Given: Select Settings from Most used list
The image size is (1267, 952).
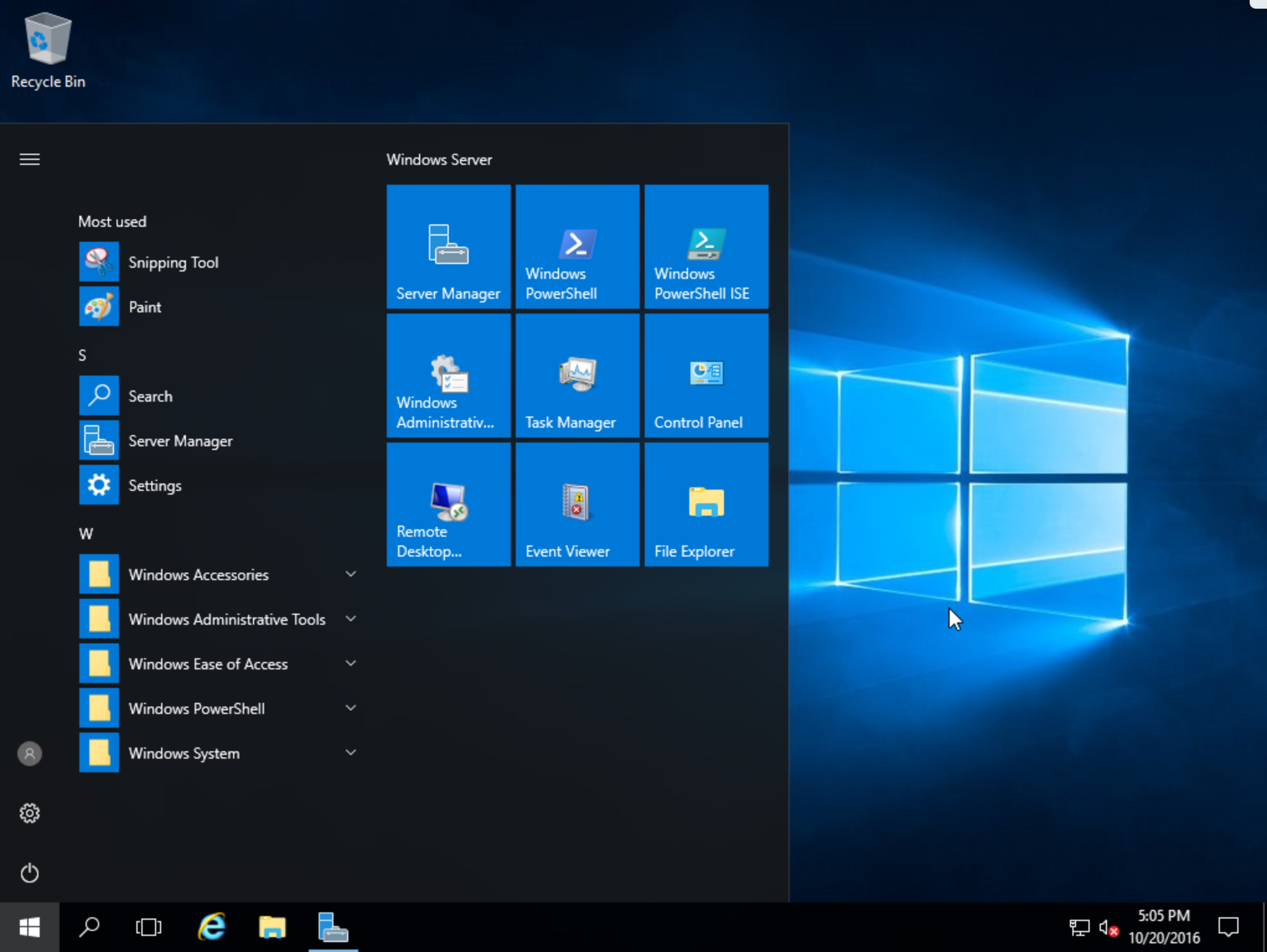Looking at the screenshot, I should (x=155, y=485).
